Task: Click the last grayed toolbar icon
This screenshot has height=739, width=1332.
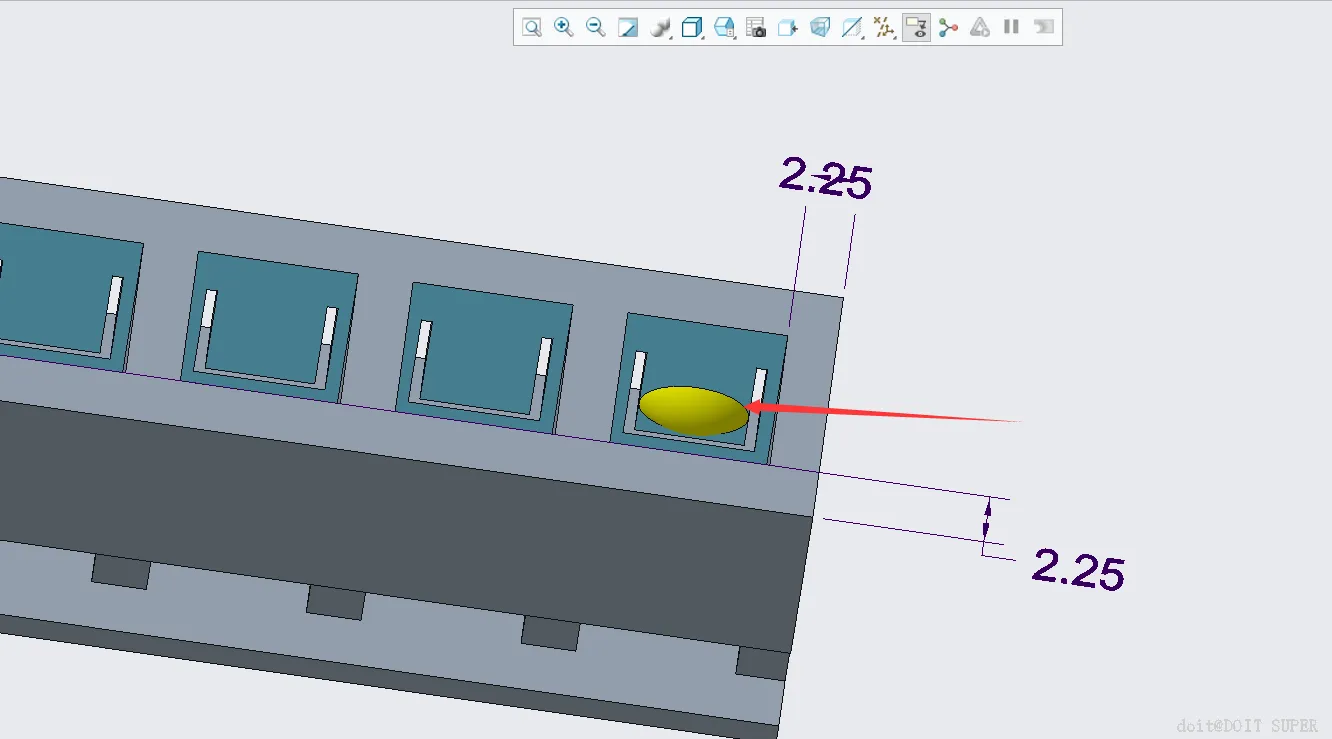Action: click(x=1044, y=28)
